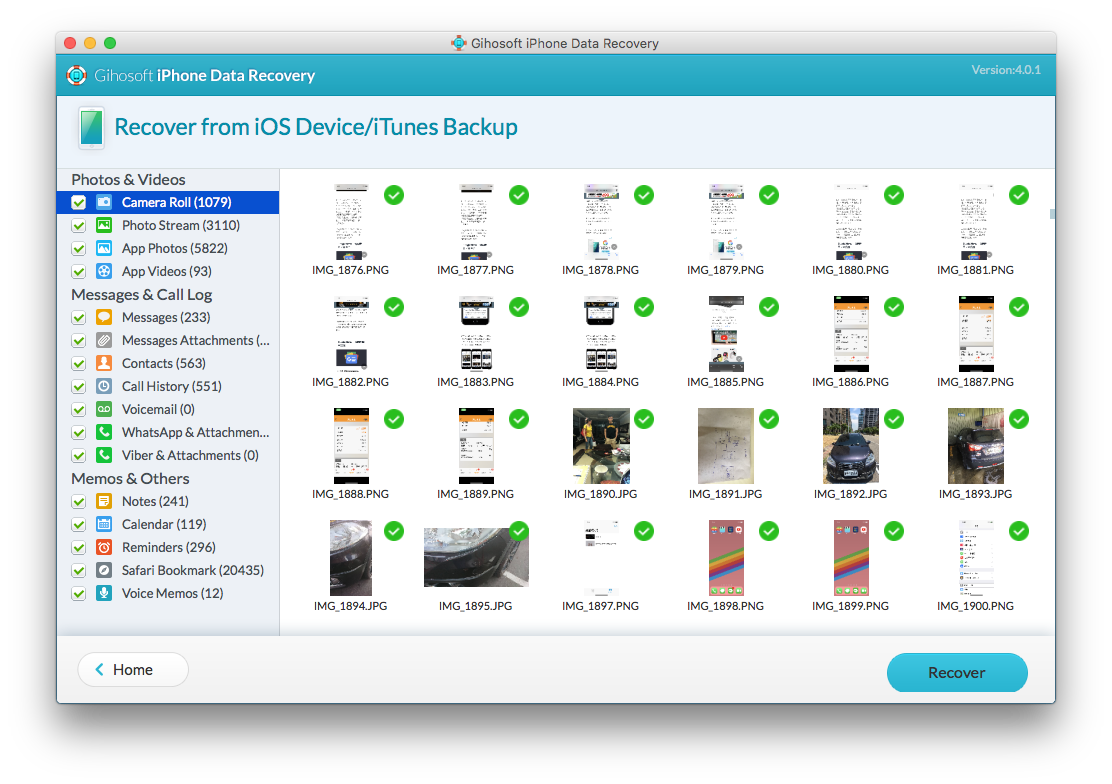
Task: Click the App Photos category icon
Action: [104, 248]
